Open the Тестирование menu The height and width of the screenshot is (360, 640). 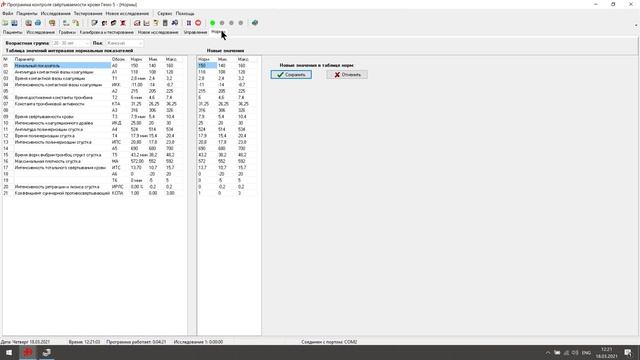[x=88, y=13]
